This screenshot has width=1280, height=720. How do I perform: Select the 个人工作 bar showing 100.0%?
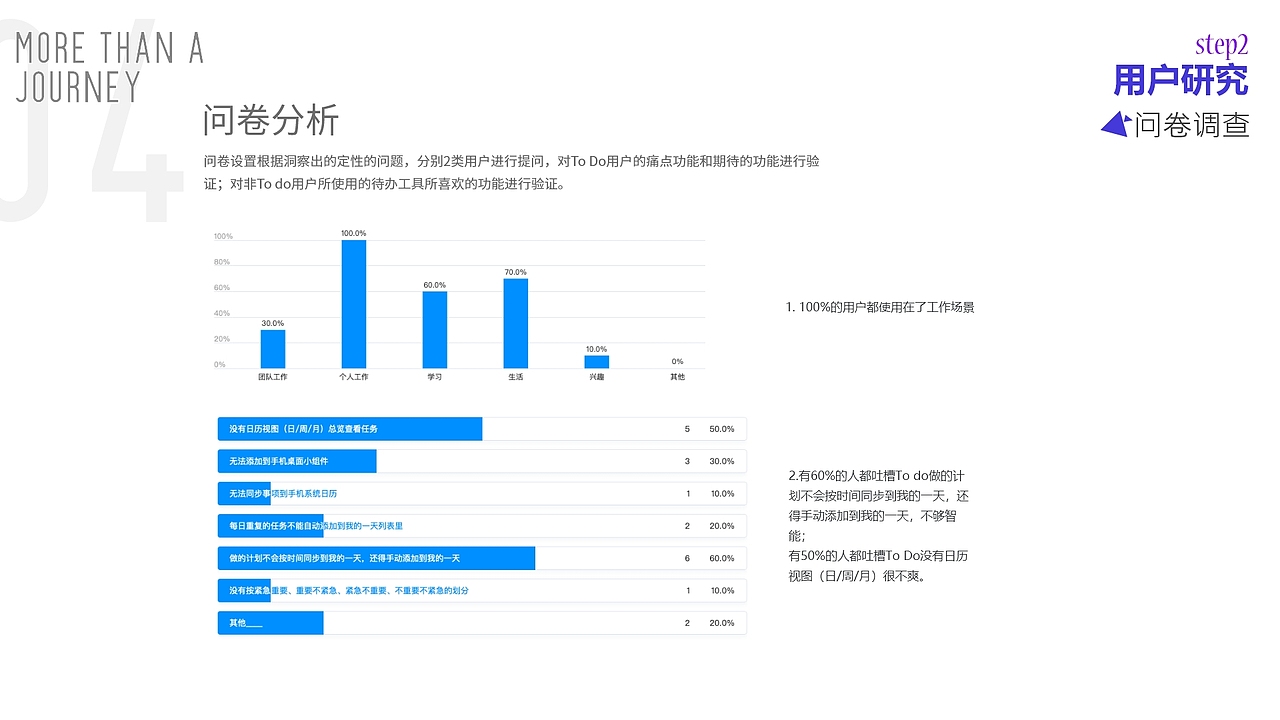(355, 305)
